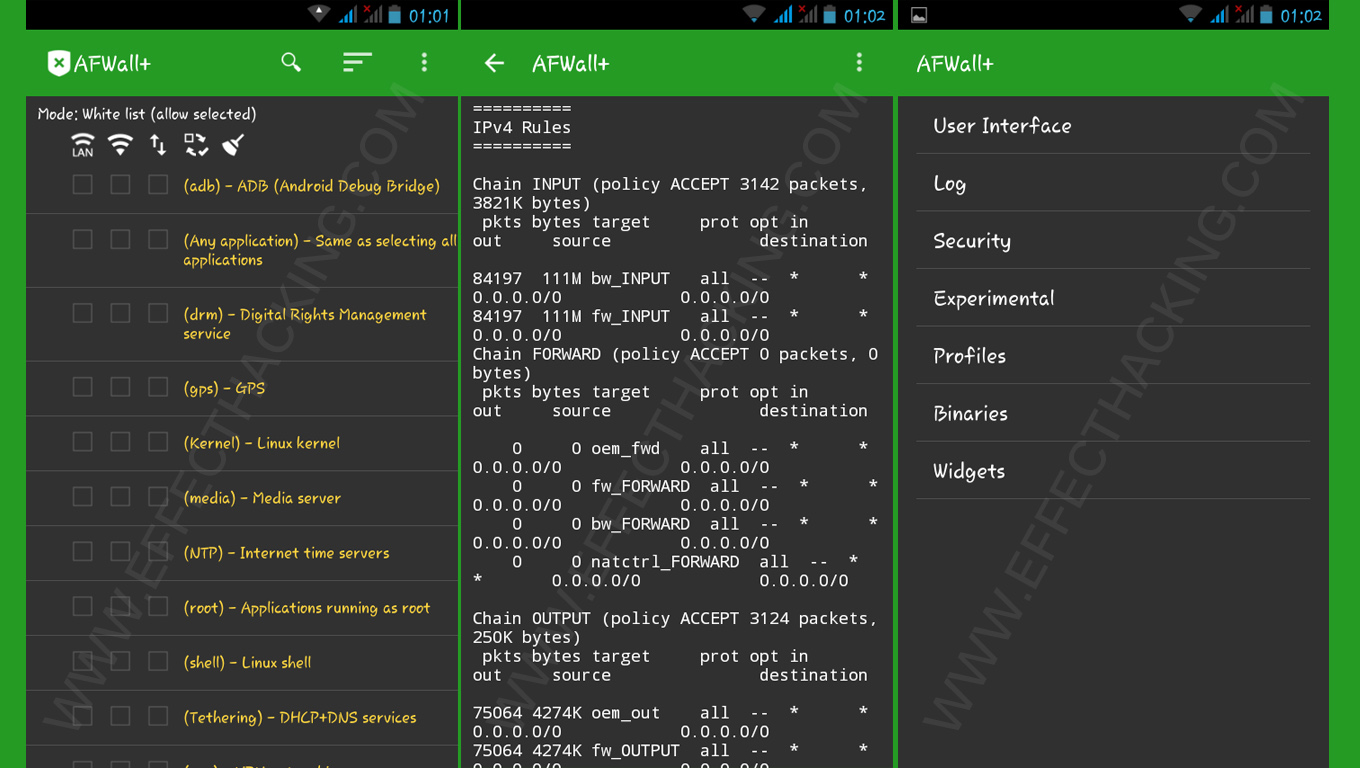Tap the picture notification icon in the preferences status bar
The image size is (1360, 768).
click(919, 15)
